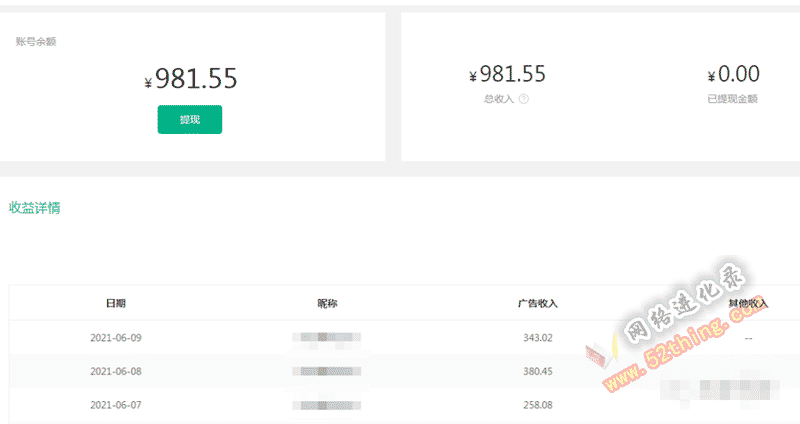Click the 其他收入 column header
The height and width of the screenshot is (424, 800).
748,304
